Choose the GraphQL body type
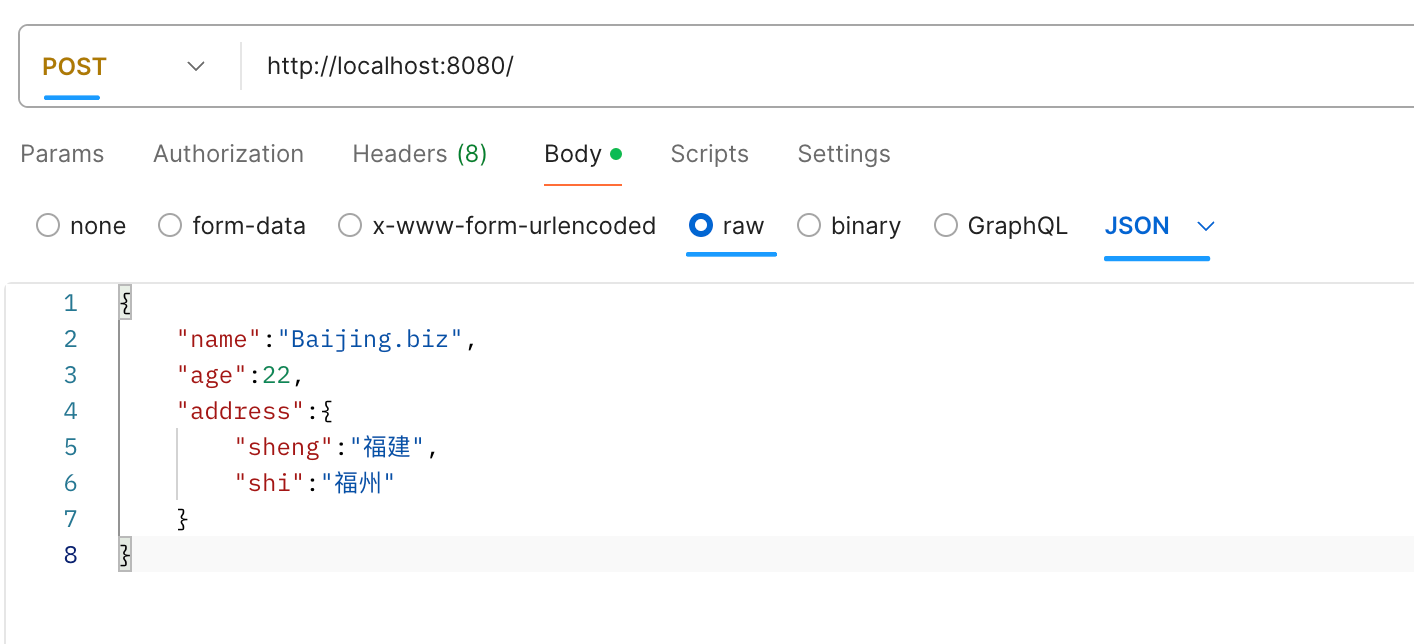 click(x=945, y=225)
